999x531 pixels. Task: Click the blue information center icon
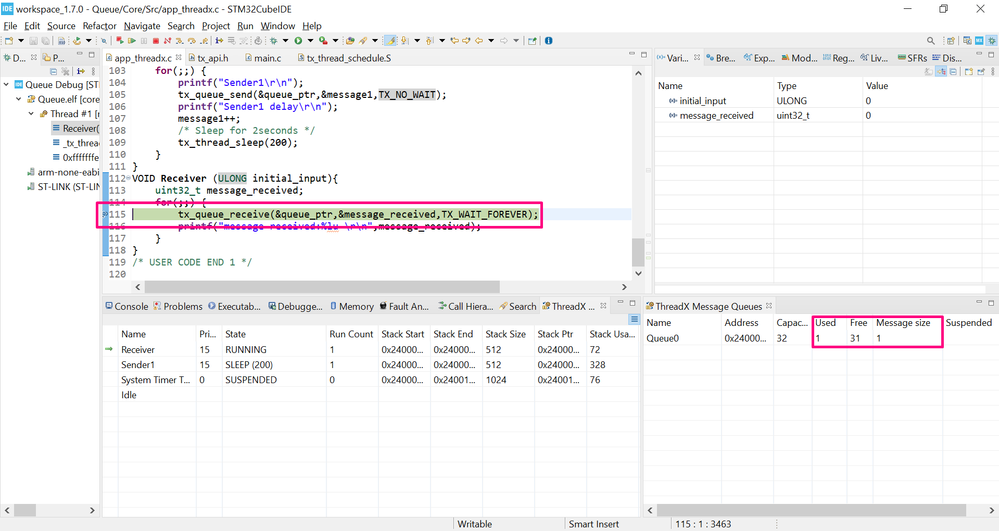(x=549, y=41)
